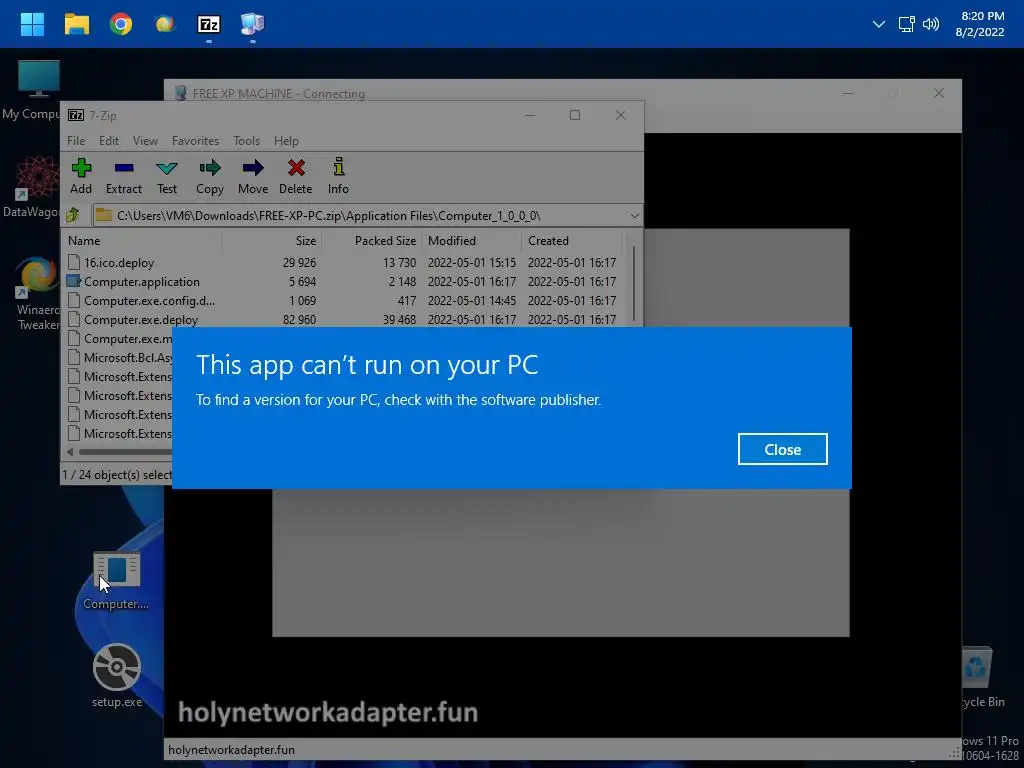Open the taskbar clock showing 8:20 PM
Image resolution: width=1024 pixels, height=768 pixels.
980,24
